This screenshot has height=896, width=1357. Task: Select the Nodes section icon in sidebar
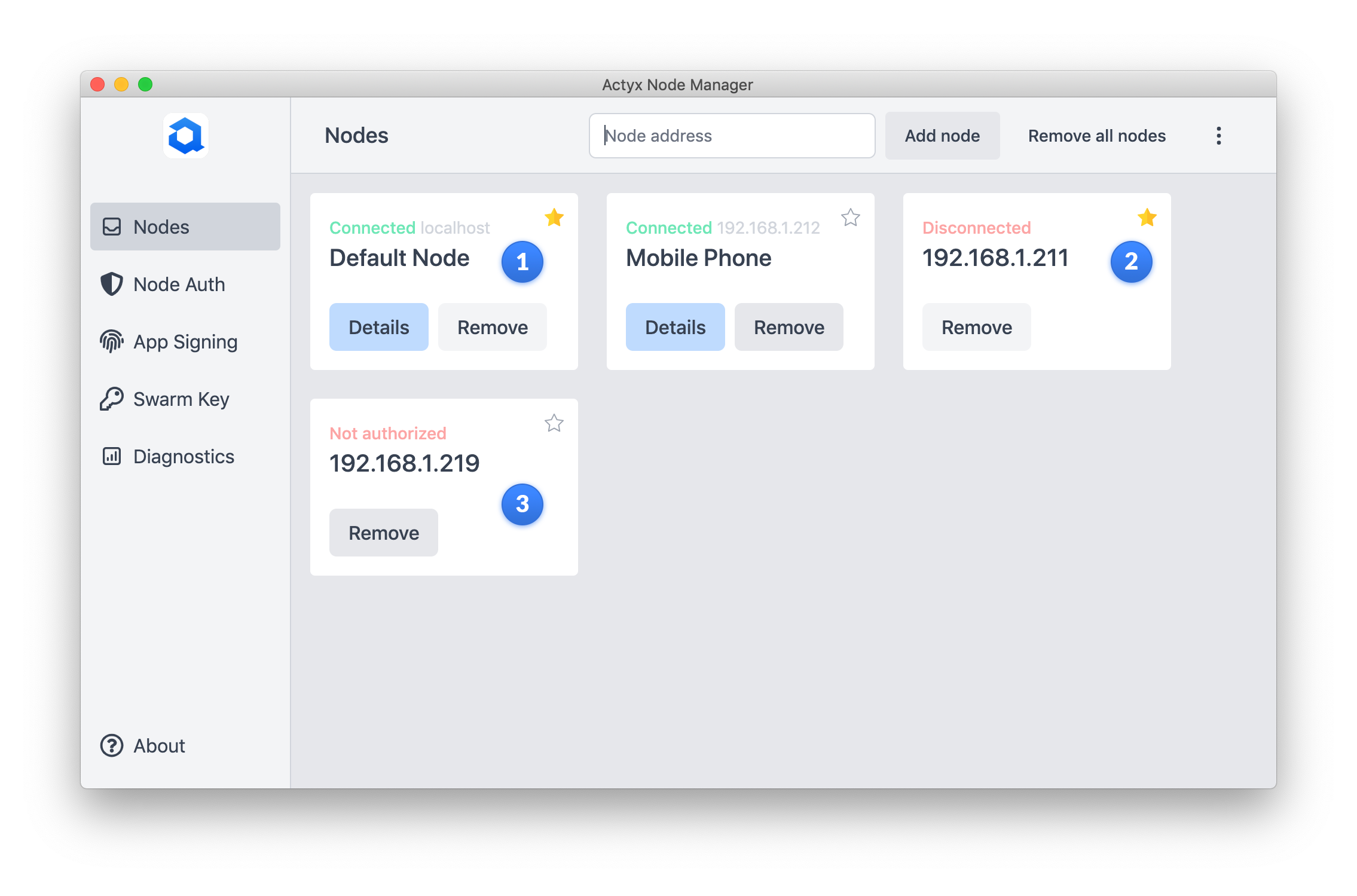112,227
